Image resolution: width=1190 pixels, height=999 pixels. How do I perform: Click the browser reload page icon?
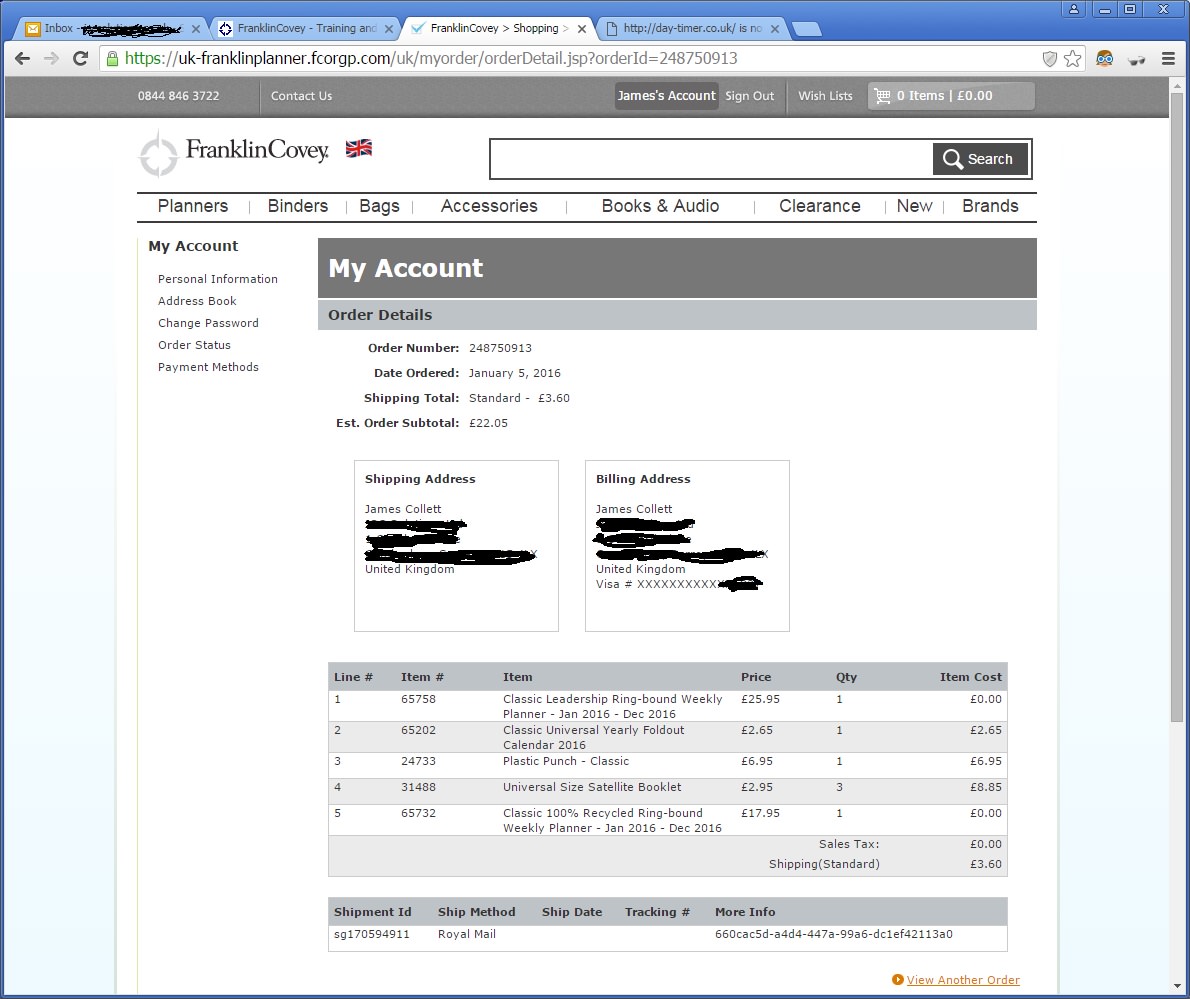tap(81, 59)
